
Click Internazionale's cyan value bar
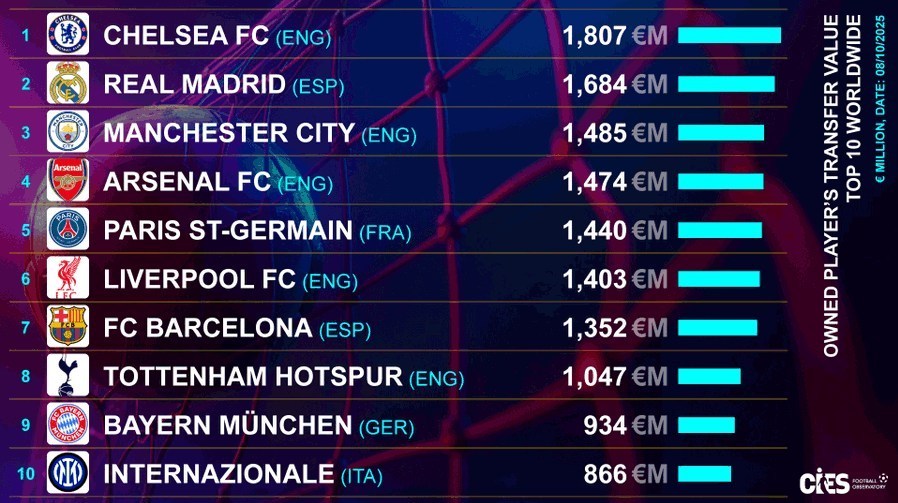point(704,473)
